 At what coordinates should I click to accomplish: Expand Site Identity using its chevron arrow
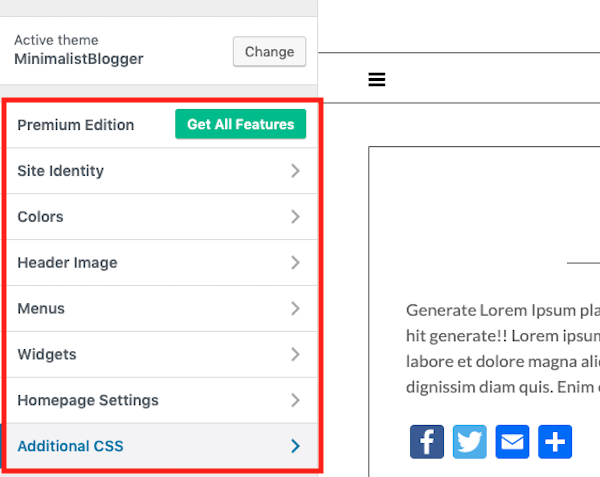coord(295,171)
